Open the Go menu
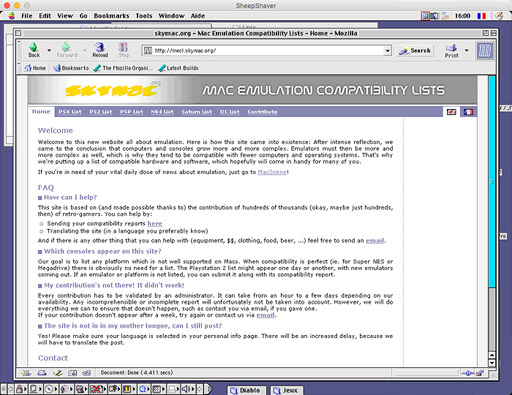 pyautogui.click(x=83, y=16)
